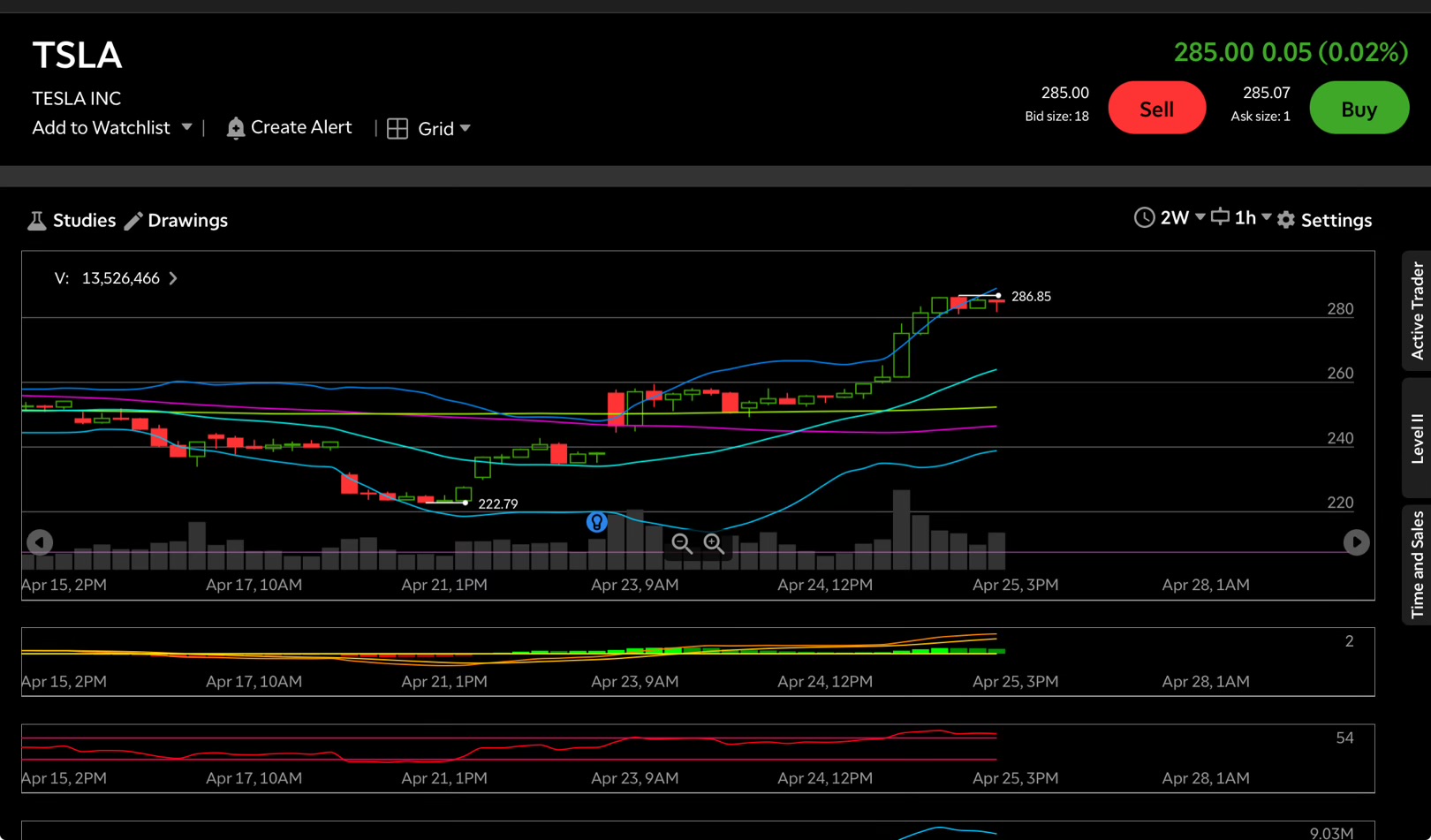
Task: Click the Settings label
Action: [x=1336, y=221]
